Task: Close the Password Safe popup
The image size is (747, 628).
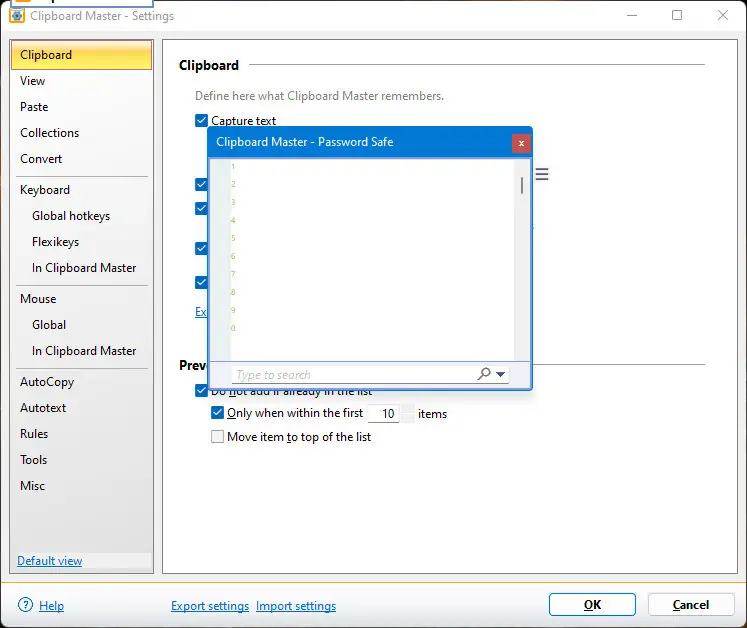Action: click(x=521, y=143)
